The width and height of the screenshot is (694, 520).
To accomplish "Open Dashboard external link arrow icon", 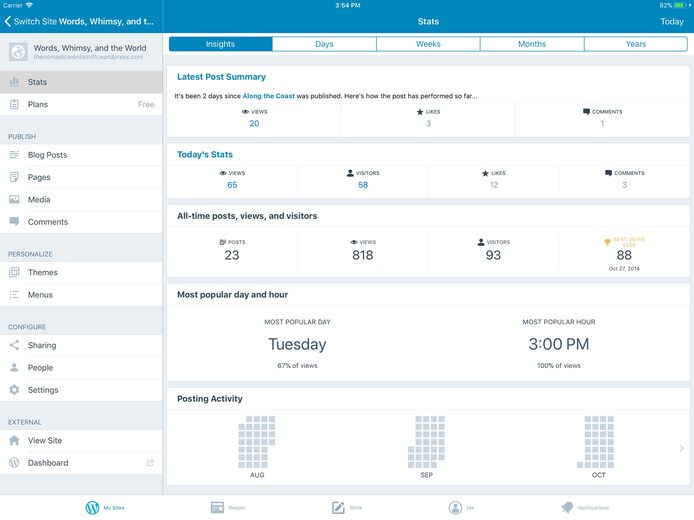I will (150, 462).
